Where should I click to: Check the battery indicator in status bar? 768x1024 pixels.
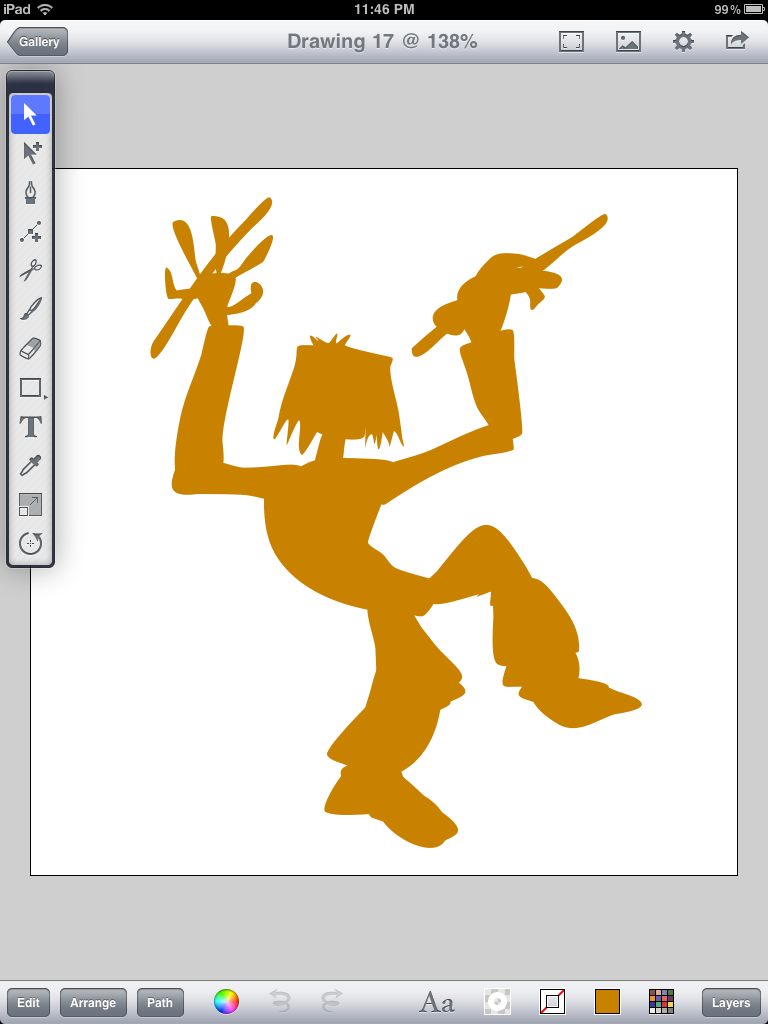756,9
